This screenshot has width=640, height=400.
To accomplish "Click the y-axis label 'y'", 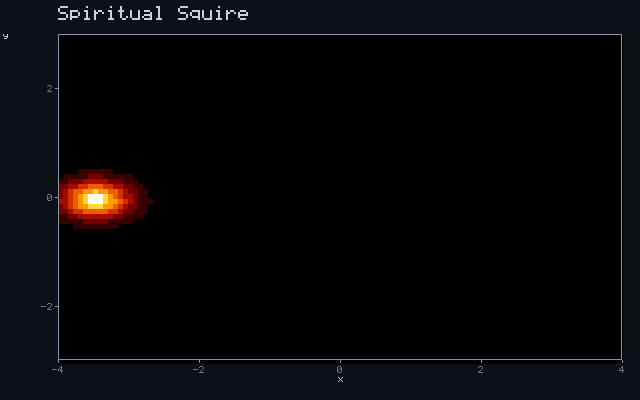I will 5,36.
